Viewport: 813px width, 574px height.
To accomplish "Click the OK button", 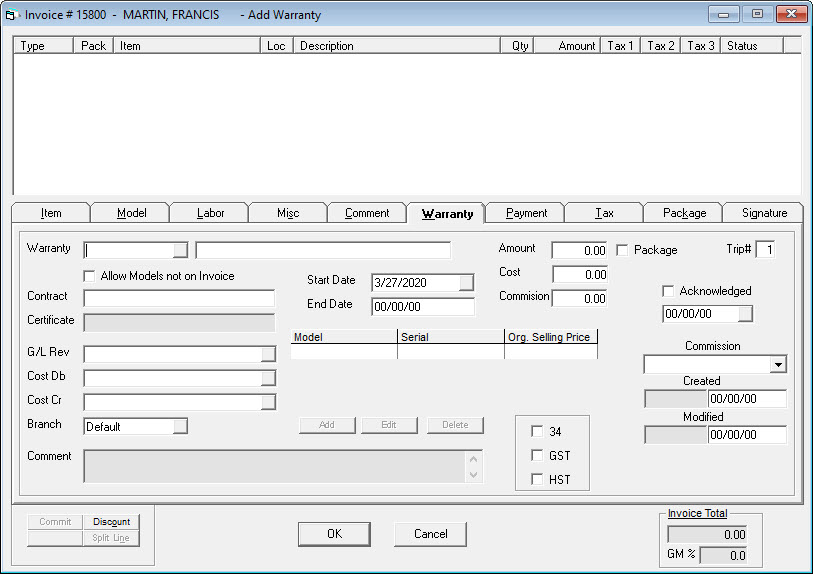I will tap(334, 534).
